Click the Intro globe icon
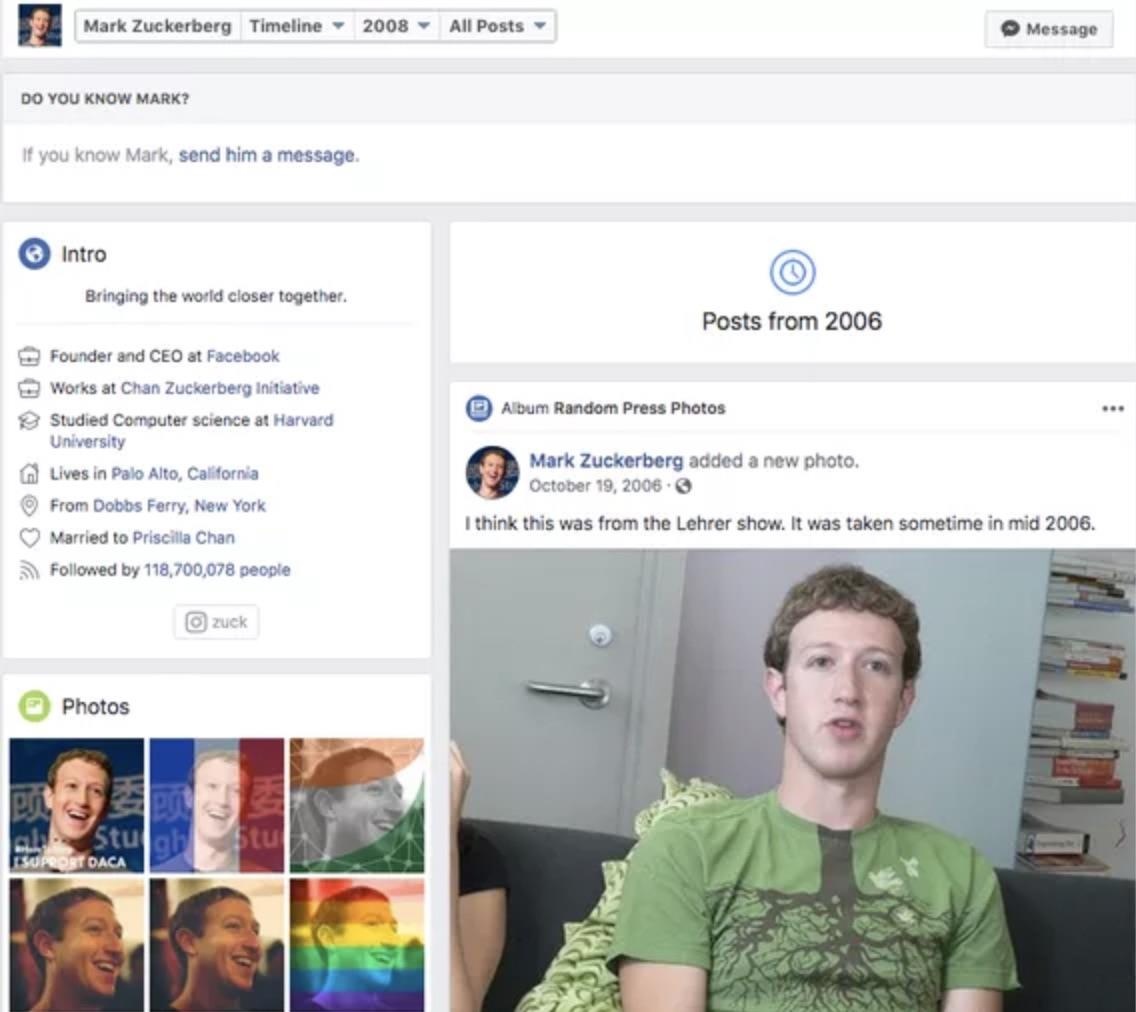The image size is (1136, 1012). coord(36,253)
